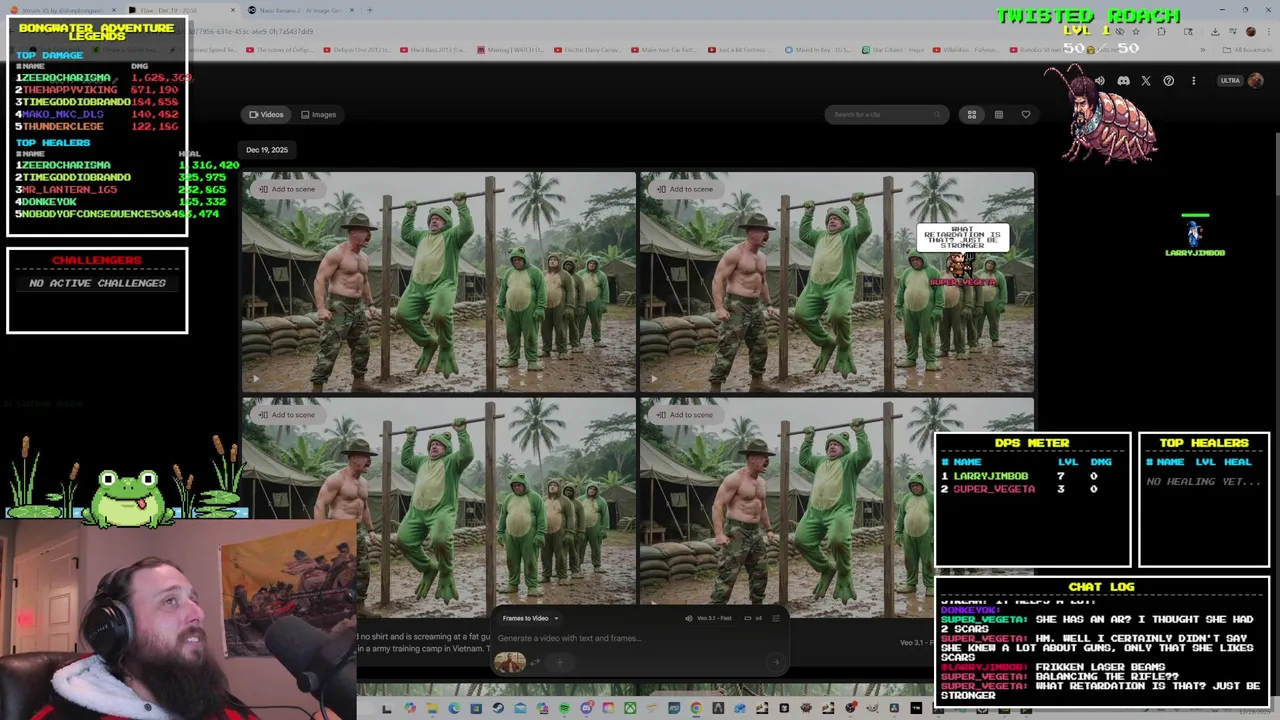Select the first frame image thumbnail
This screenshot has height=720, width=1280.
coord(510,662)
